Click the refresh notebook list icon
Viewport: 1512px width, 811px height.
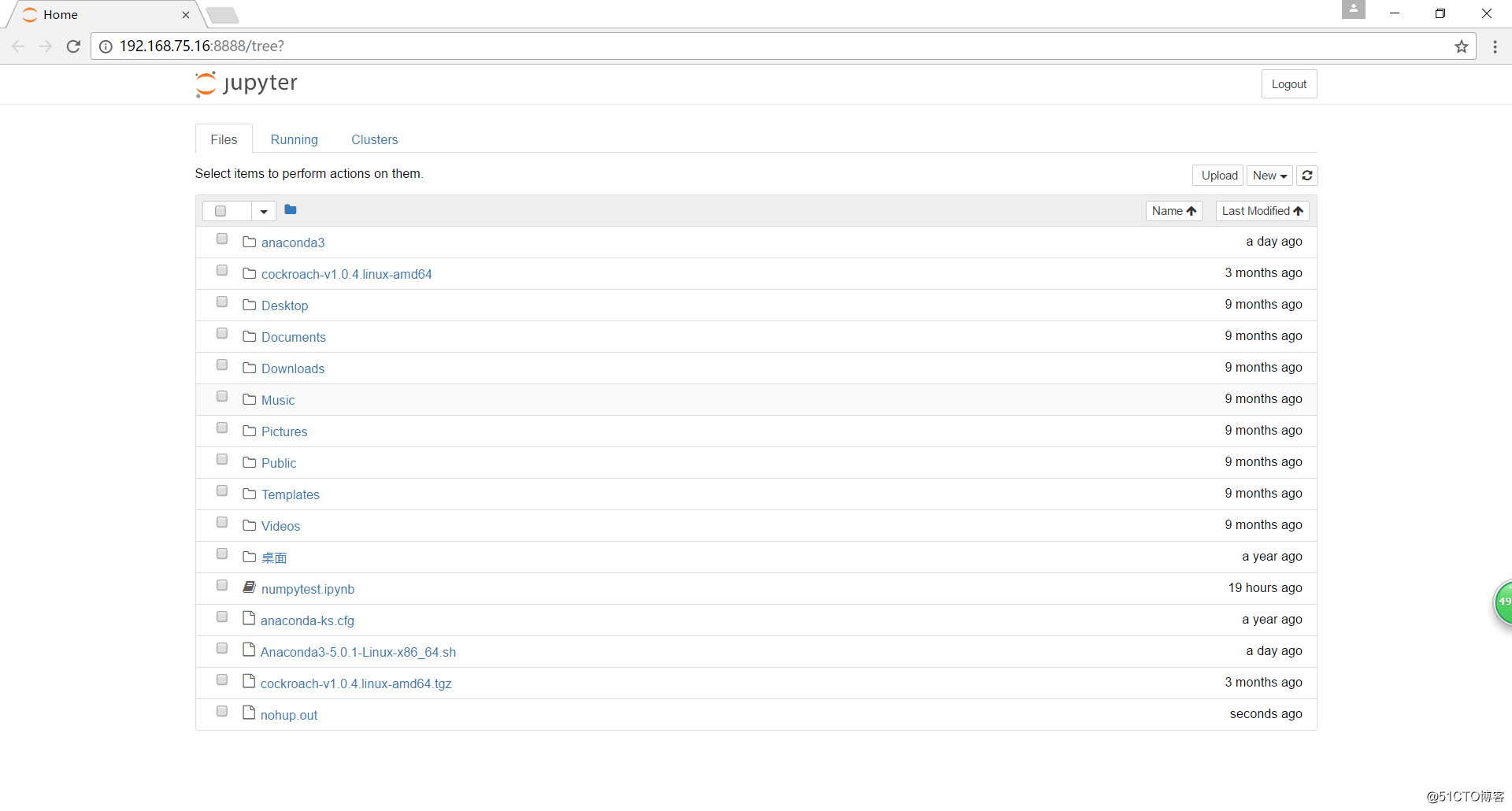1306,176
